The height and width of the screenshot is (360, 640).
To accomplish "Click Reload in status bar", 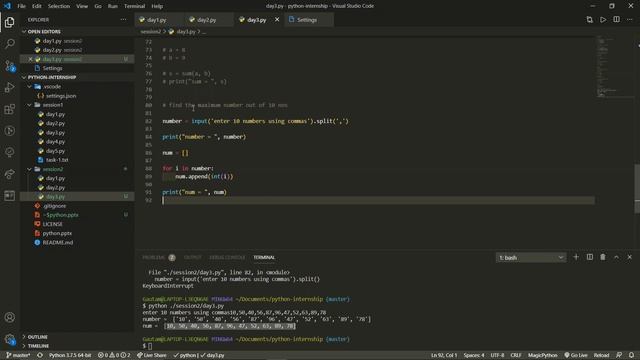I will 601,355.
